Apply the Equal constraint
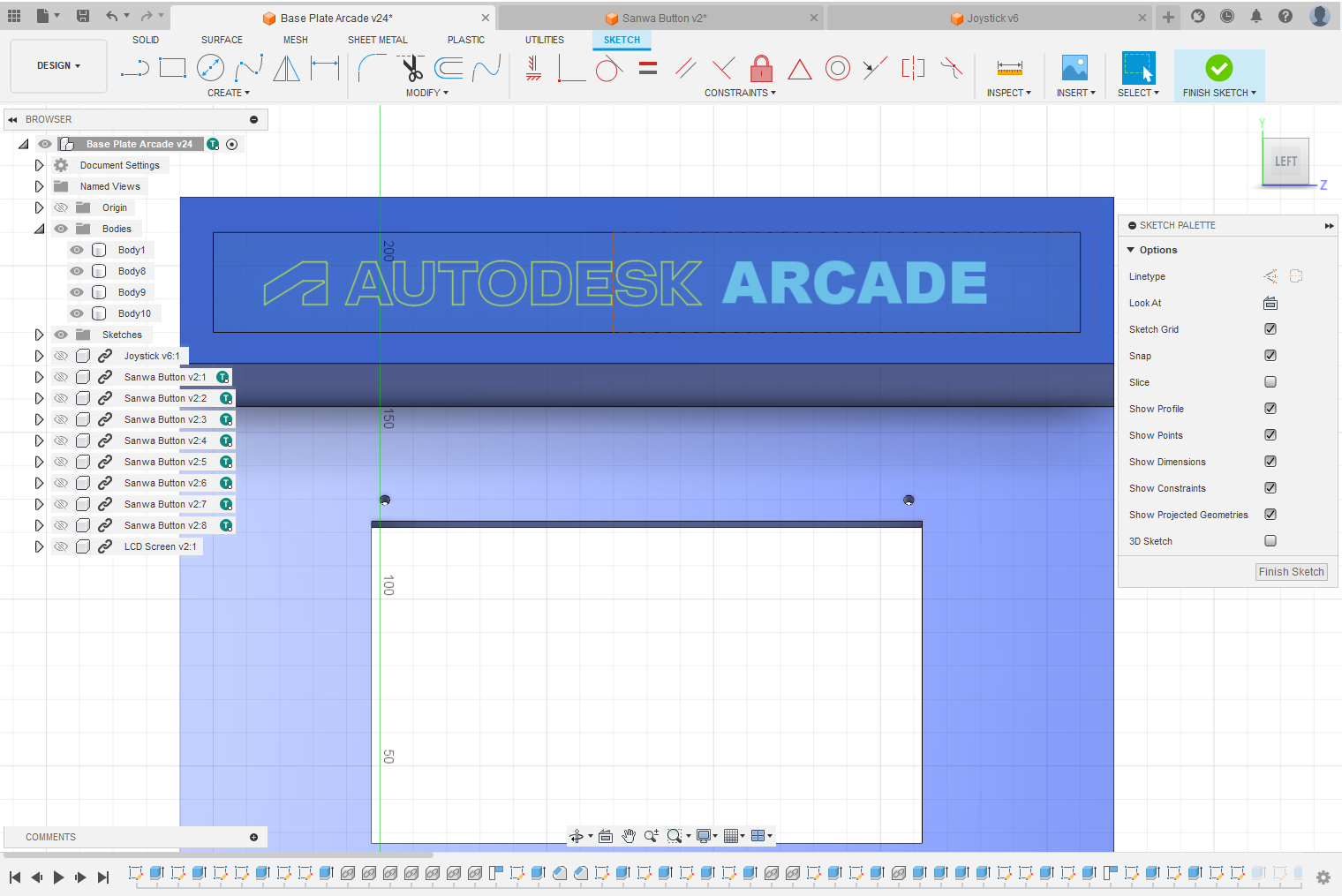The image size is (1342, 896). (647, 67)
